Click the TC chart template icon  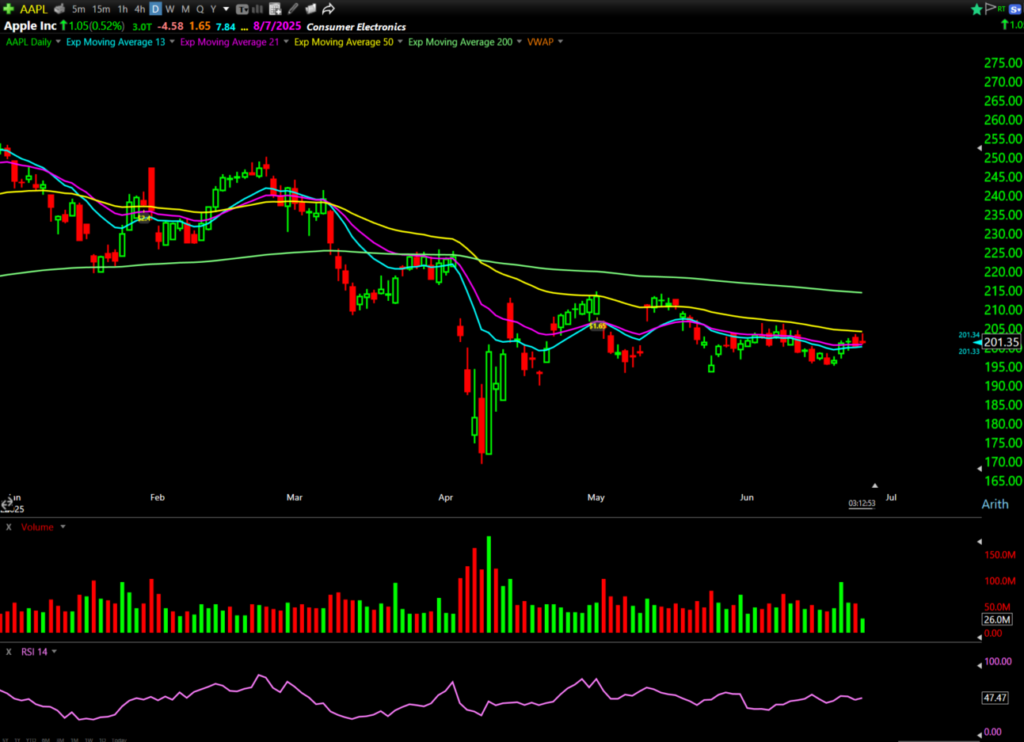pos(242,9)
